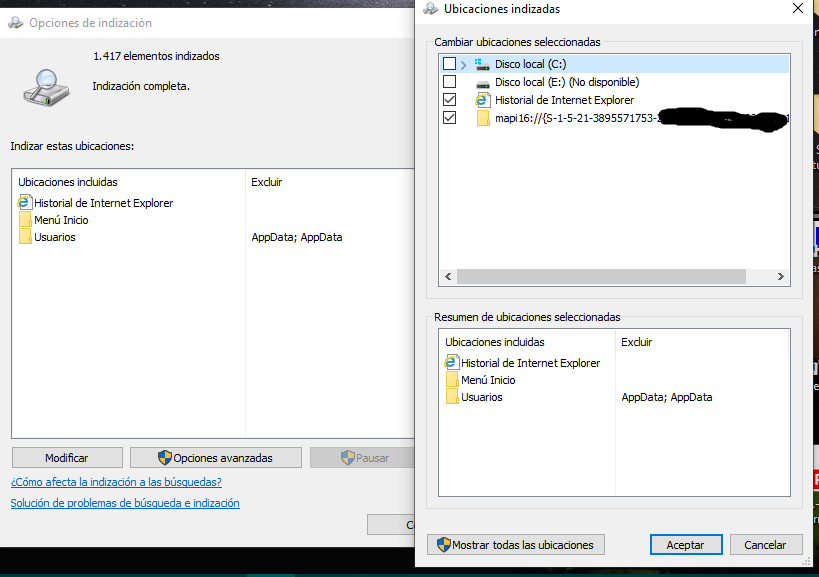This screenshot has width=819, height=577.
Task: Open ¿Cómo afecta la indización a las búsquedas? link
Action: [x=116, y=482]
